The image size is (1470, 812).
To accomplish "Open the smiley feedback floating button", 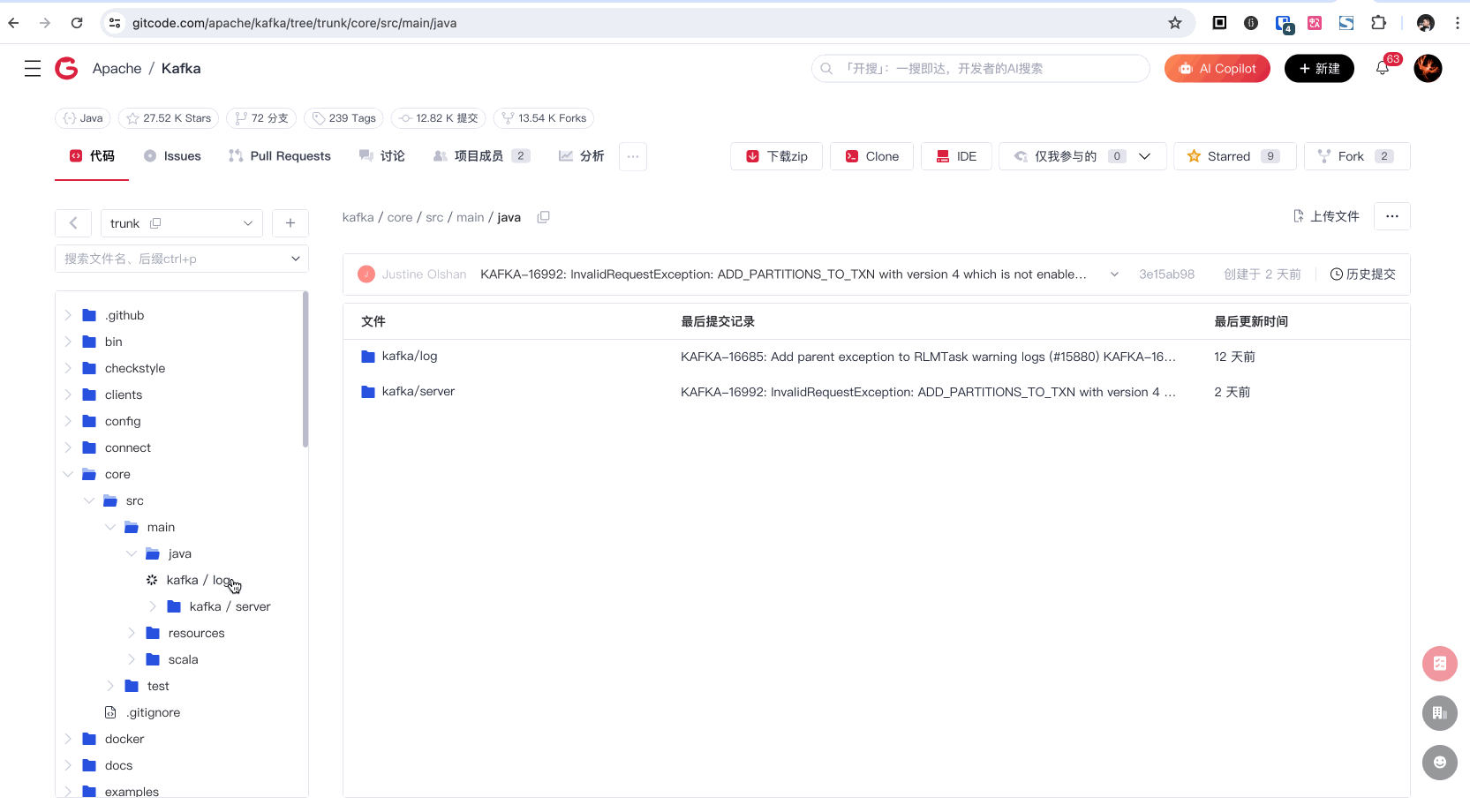I will 1439,763.
